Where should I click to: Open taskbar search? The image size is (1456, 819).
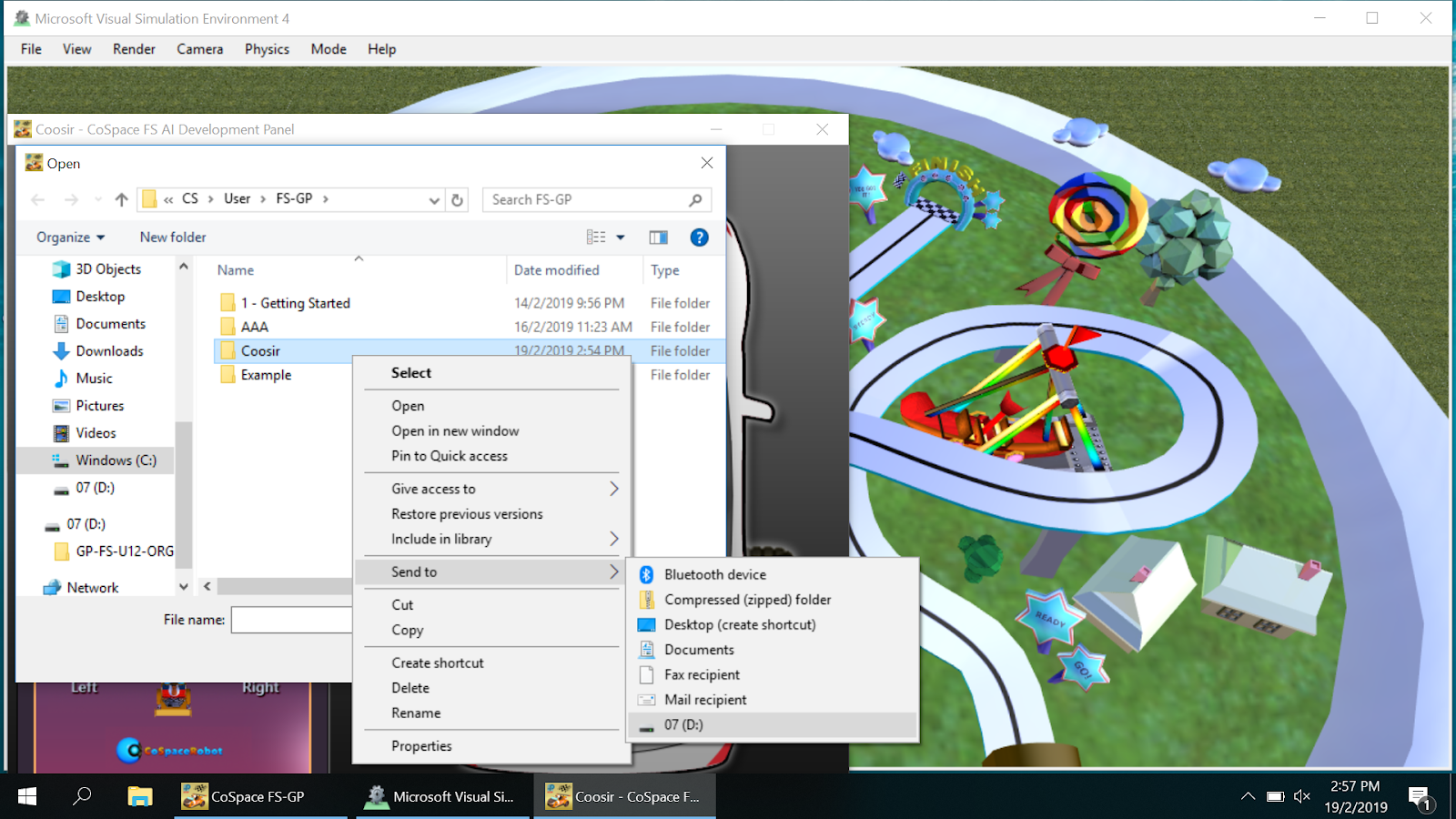point(83,796)
